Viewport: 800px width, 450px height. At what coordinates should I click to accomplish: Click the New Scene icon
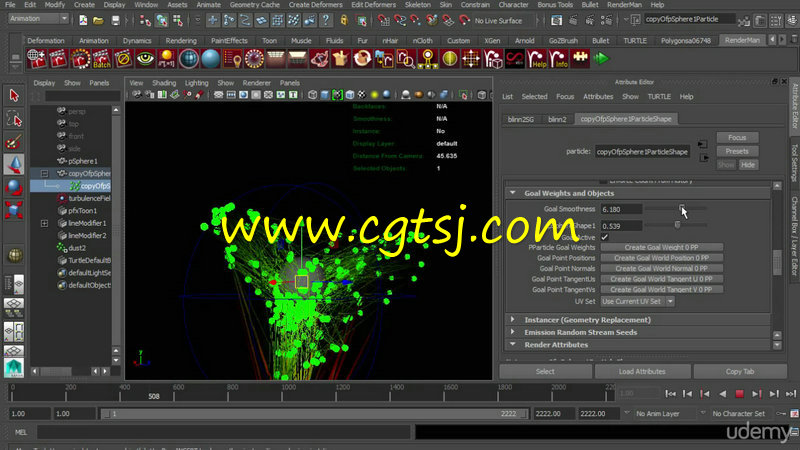tap(83, 20)
